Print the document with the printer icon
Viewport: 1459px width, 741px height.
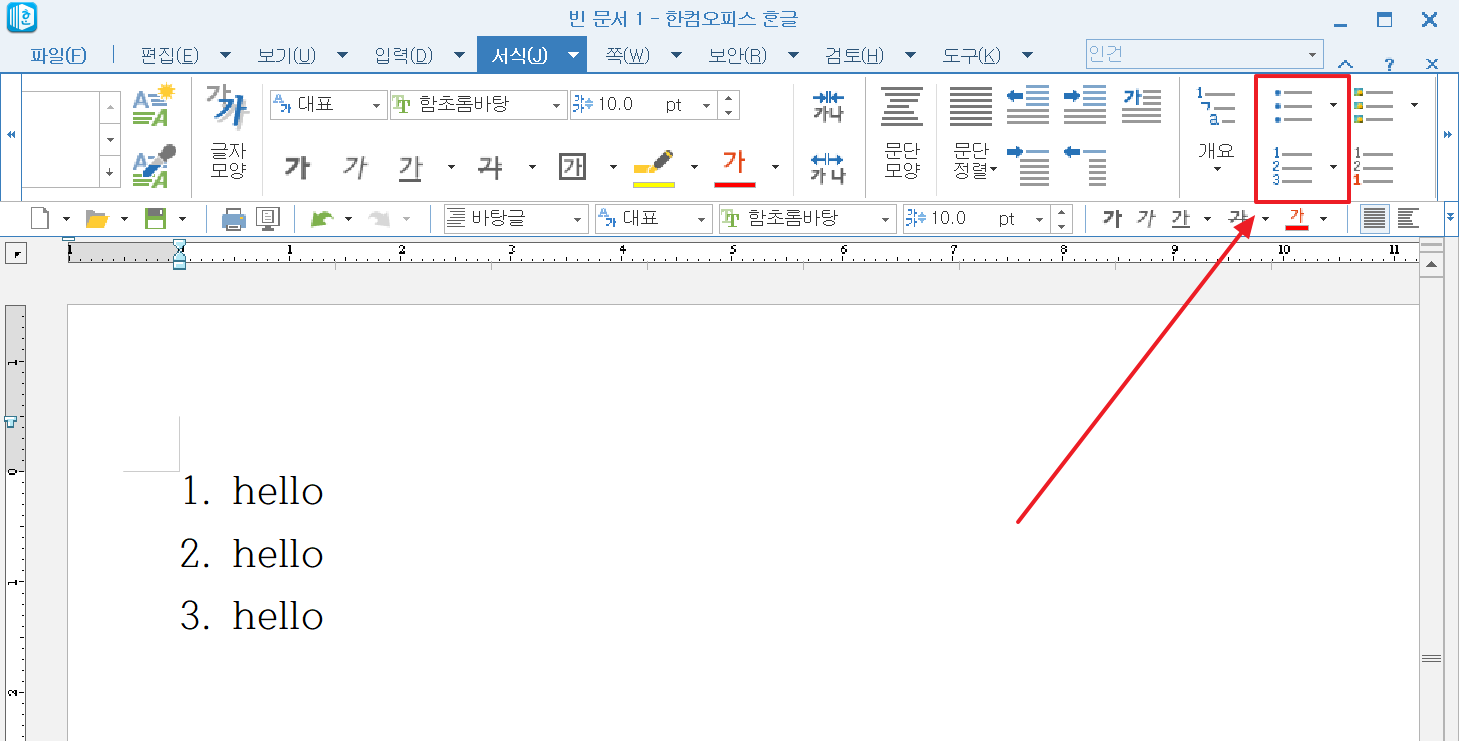[233, 218]
